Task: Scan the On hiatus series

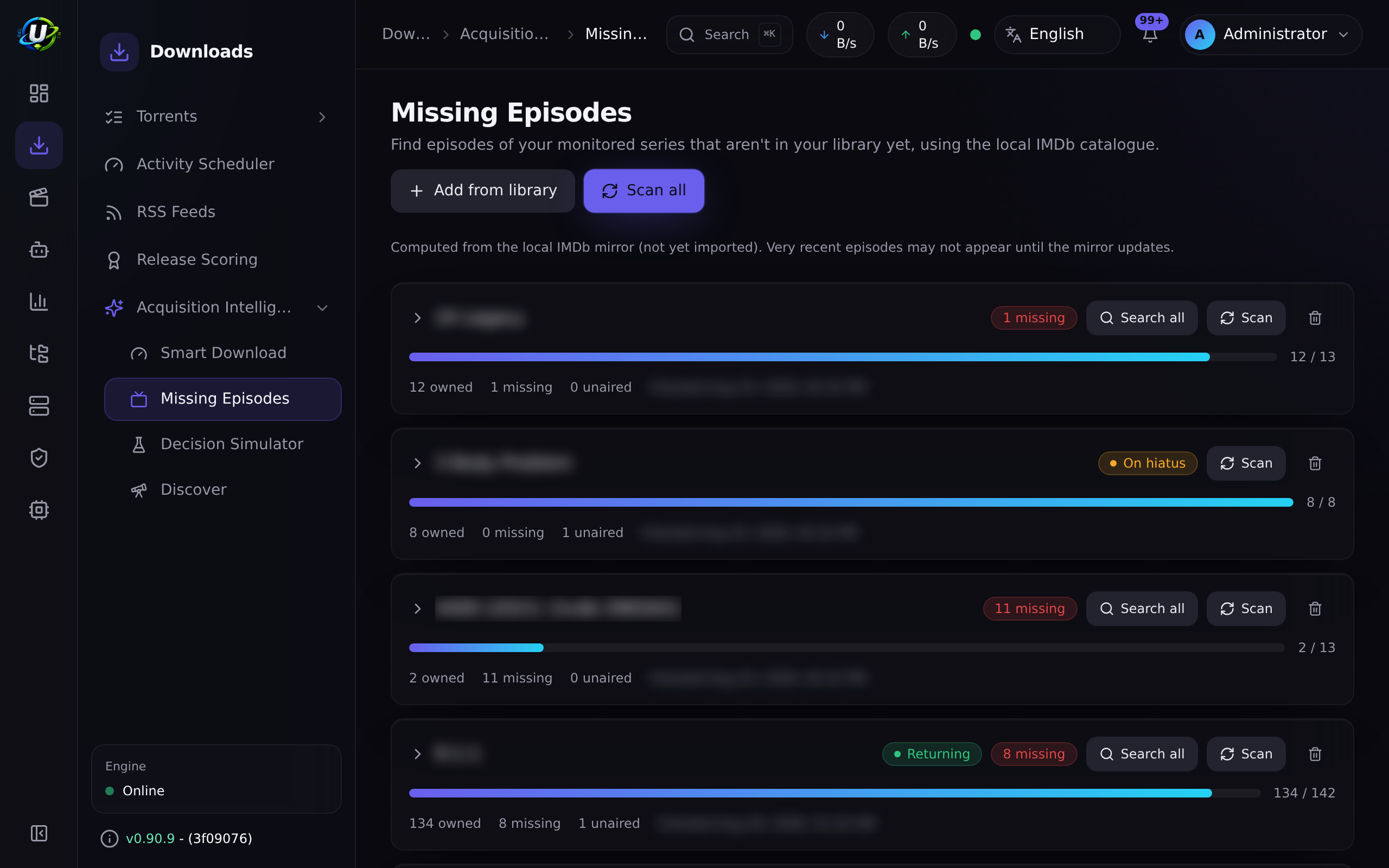Action: (x=1246, y=463)
